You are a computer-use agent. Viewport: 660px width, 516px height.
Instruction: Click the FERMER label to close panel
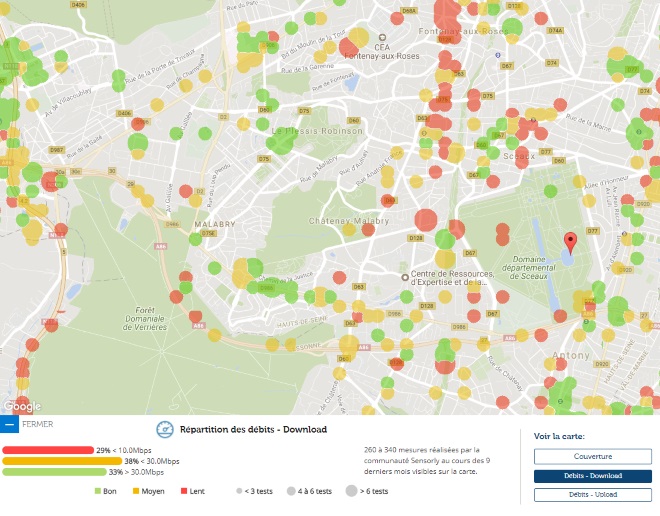36,424
